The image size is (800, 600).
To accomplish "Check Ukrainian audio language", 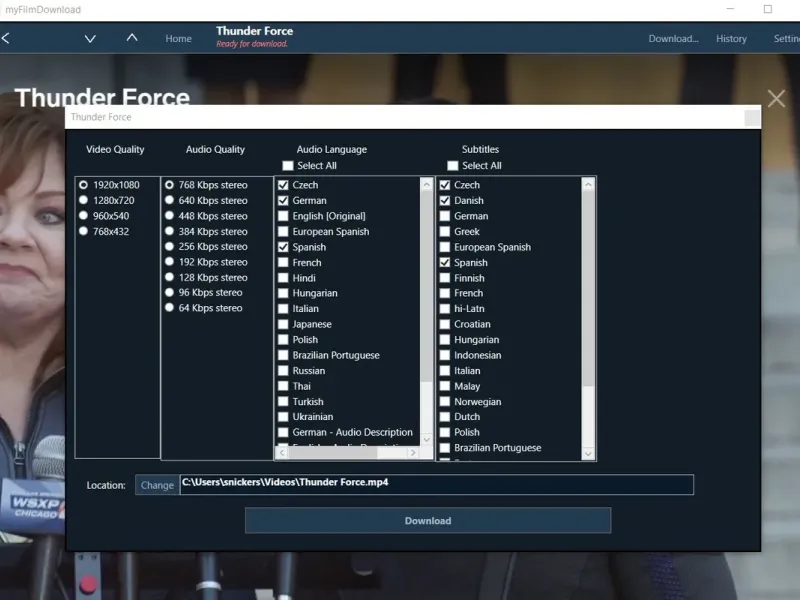I will tap(283, 417).
